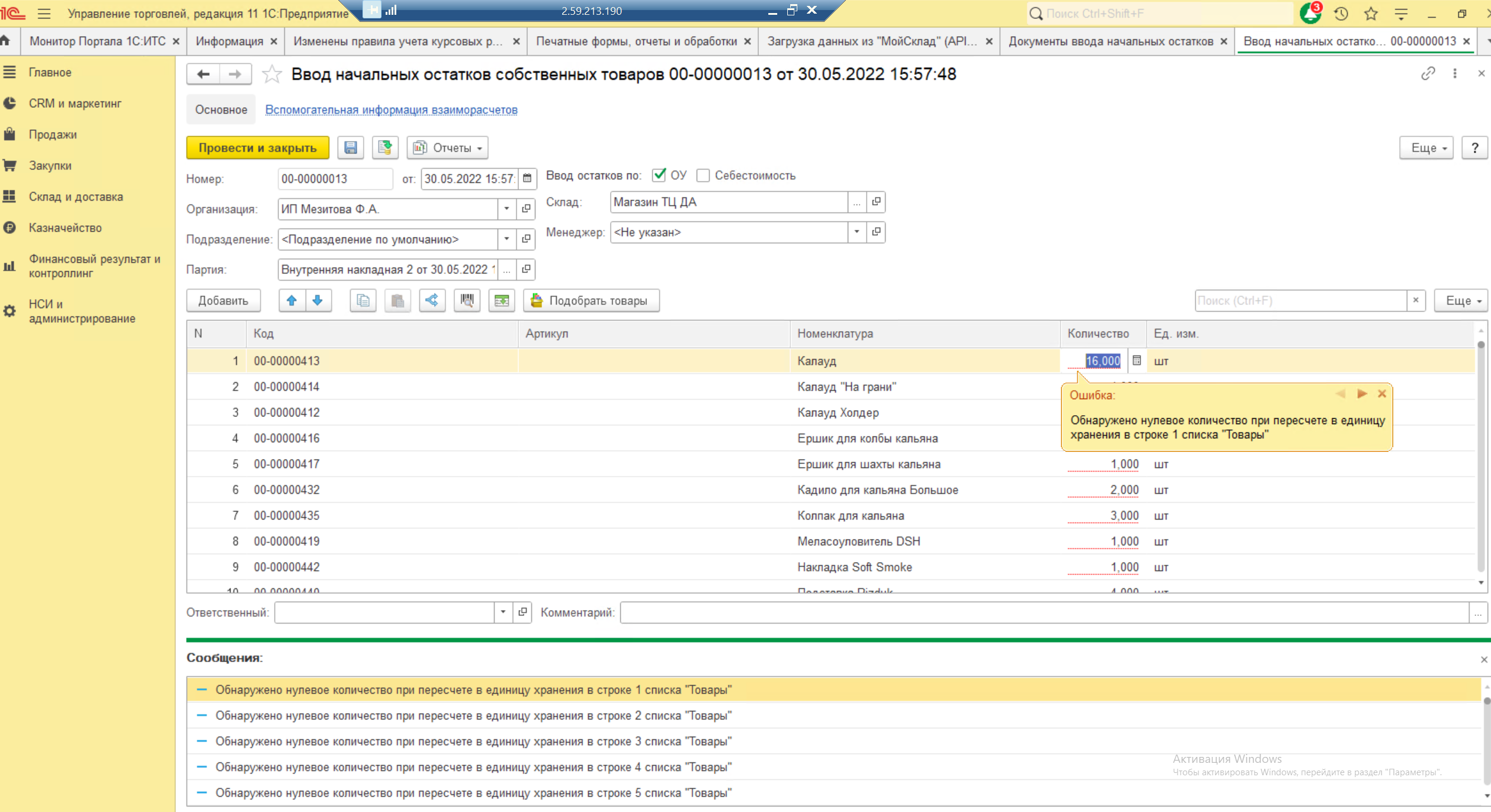Click Провести и закрыть button
The width and height of the screenshot is (1491, 812).
coord(258,147)
